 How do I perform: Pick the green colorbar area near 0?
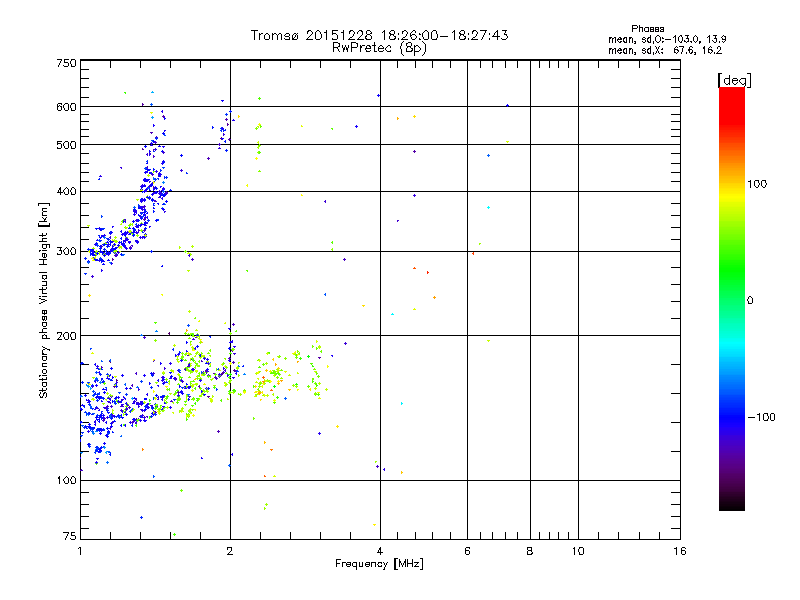pyautogui.click(x=731, y=300)
